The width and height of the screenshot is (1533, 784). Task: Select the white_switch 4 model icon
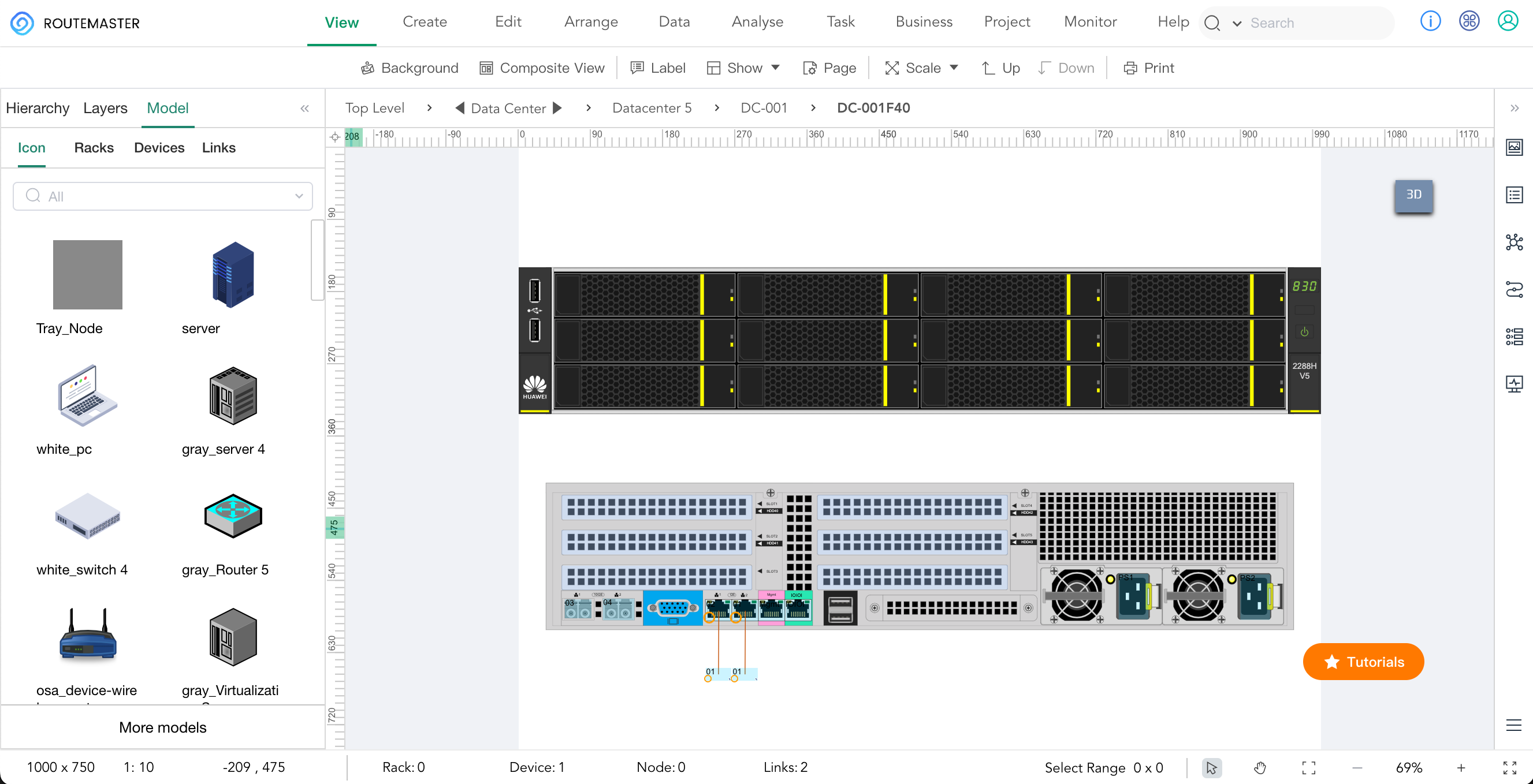[87, 516]
